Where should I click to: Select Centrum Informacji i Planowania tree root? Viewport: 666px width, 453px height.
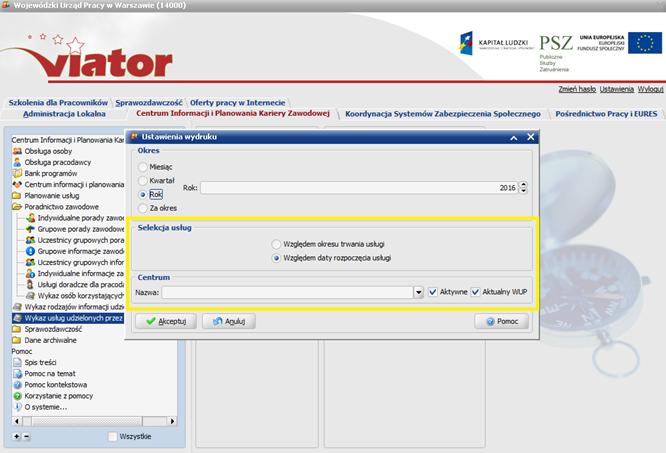(68, 140)
